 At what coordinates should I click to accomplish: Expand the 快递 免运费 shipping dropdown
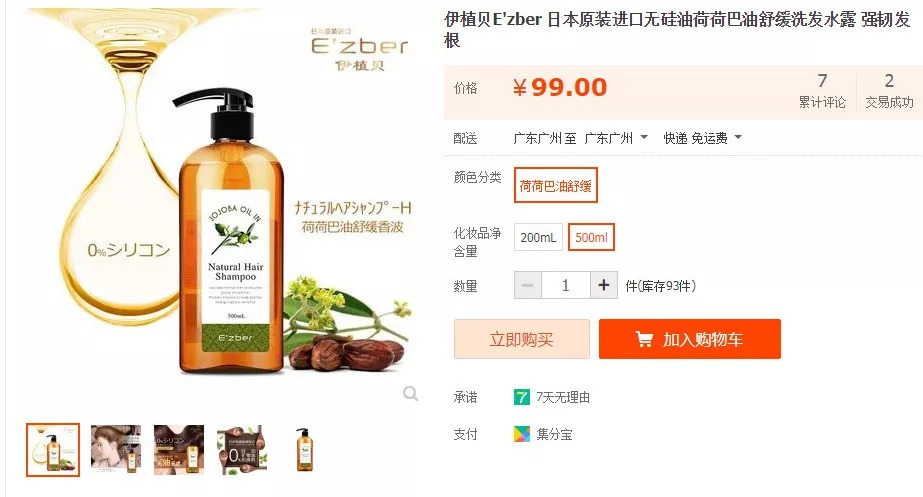click(702, 138)
